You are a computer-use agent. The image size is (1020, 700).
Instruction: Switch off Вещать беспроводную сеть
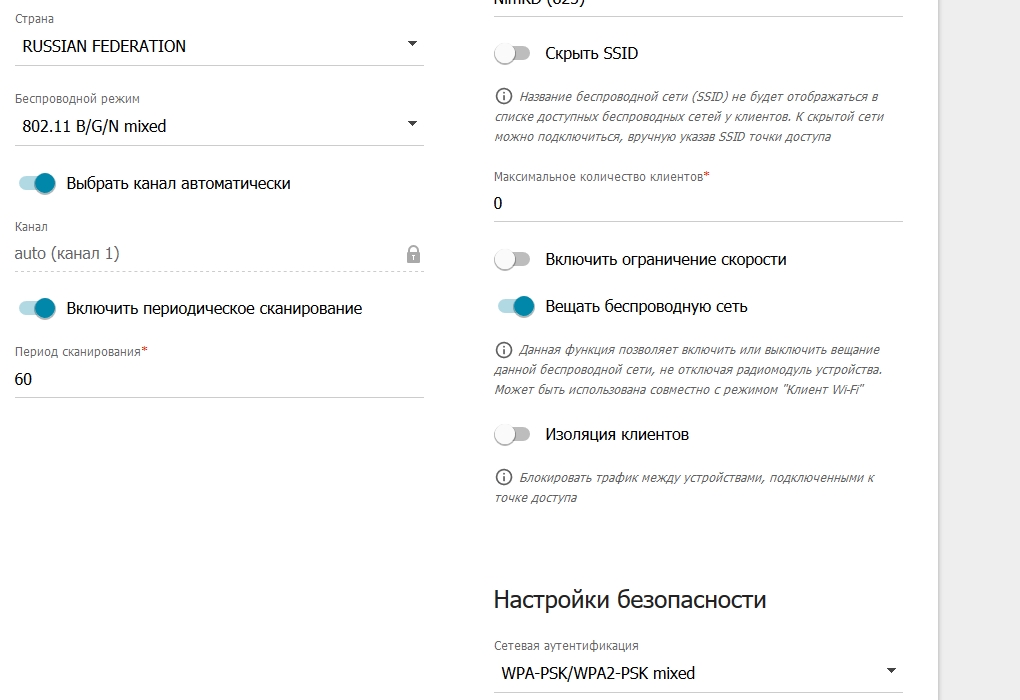[x=516, y=307]
